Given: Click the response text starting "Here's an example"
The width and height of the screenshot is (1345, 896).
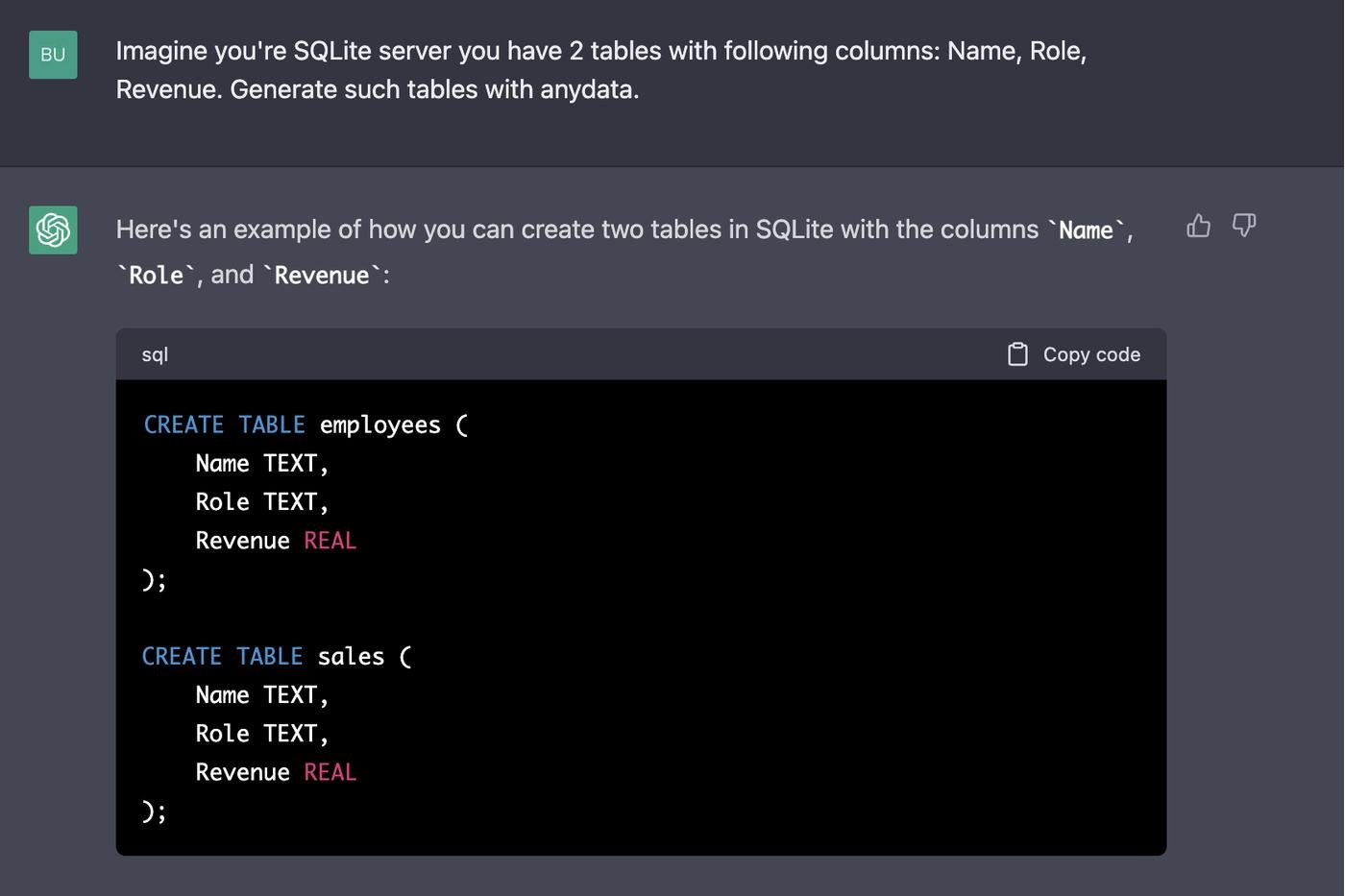Looking at the screenshot, I should [576, 230].
